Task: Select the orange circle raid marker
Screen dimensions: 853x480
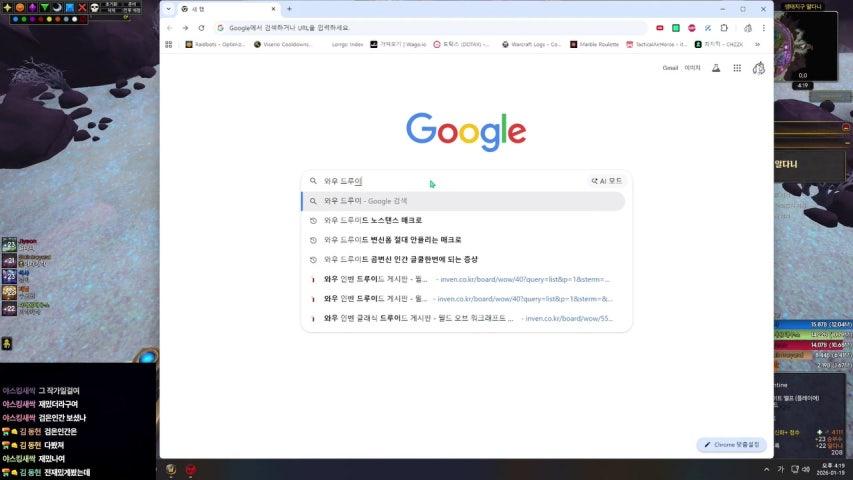Action: (x=20, y=8)
